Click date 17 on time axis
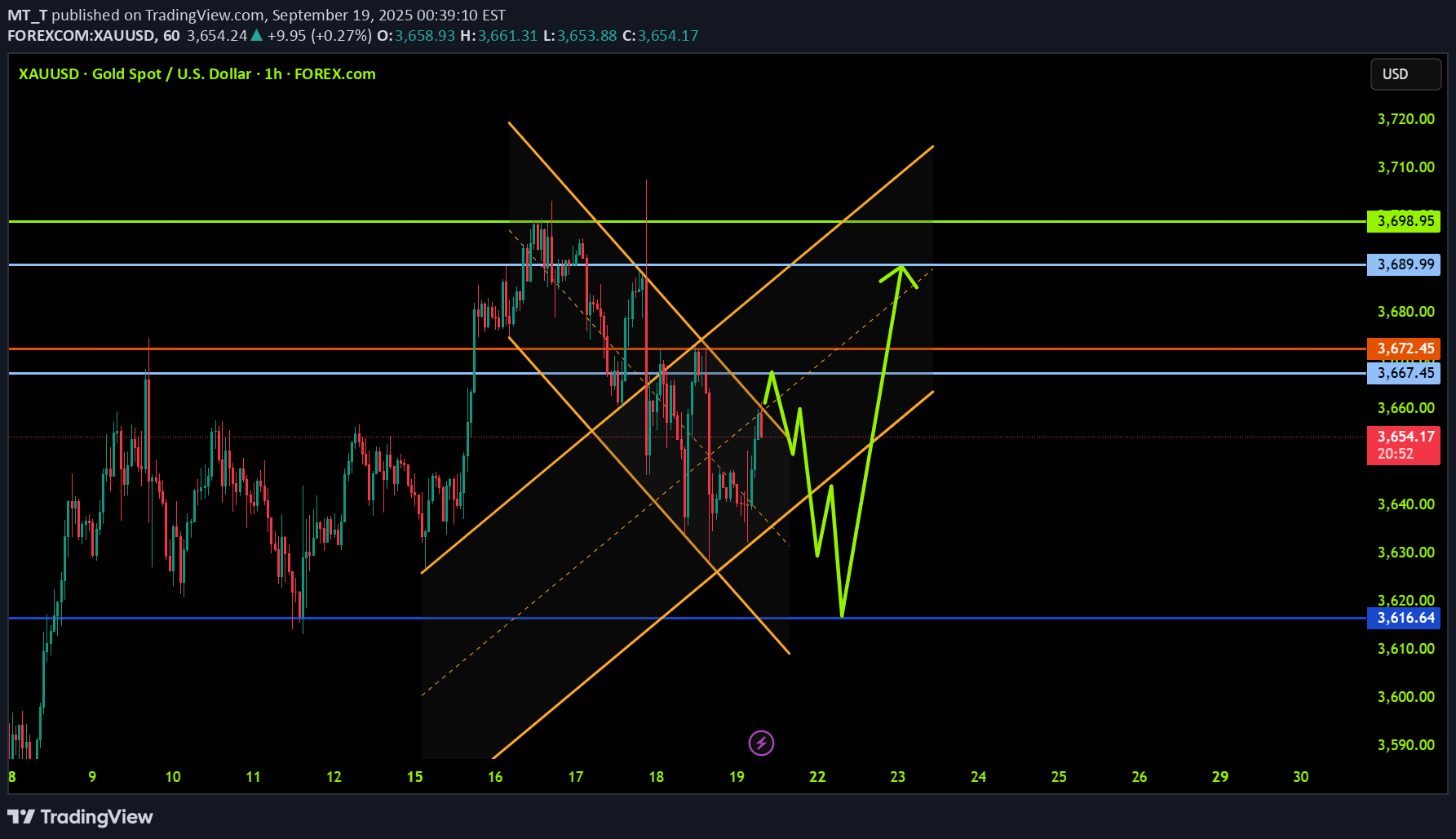The height and width of the screenshot is (839, 1456). click(x=576, y=777)
